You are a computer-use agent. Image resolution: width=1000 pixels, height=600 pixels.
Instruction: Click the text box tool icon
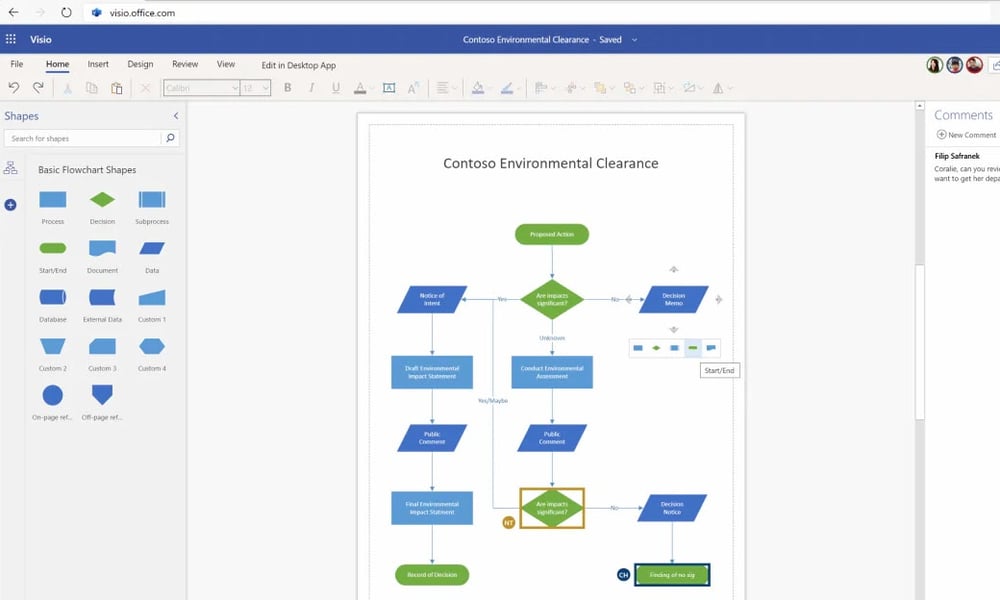389,88
